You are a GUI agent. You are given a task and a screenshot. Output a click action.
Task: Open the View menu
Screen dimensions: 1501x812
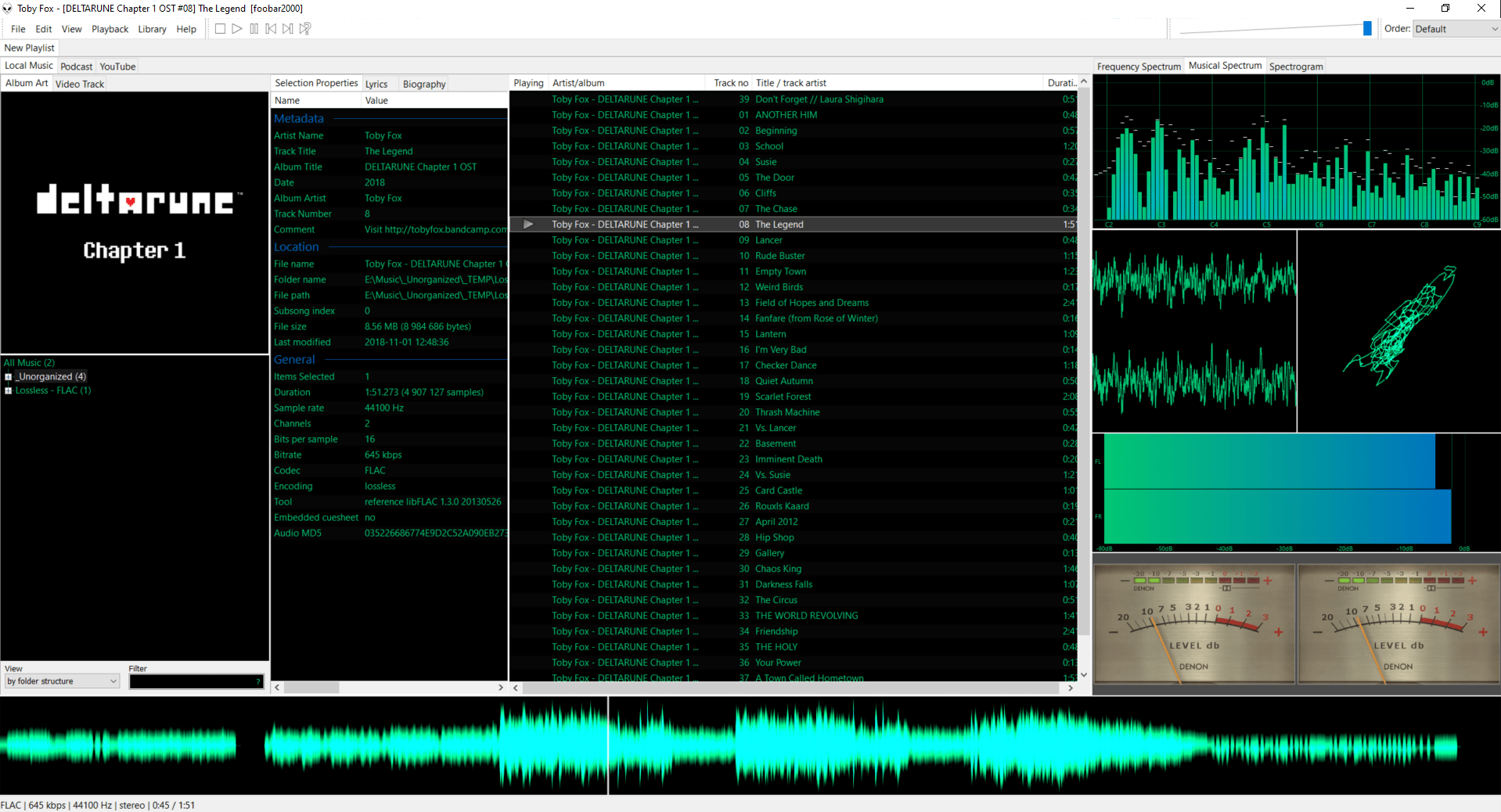coord(72,29)
